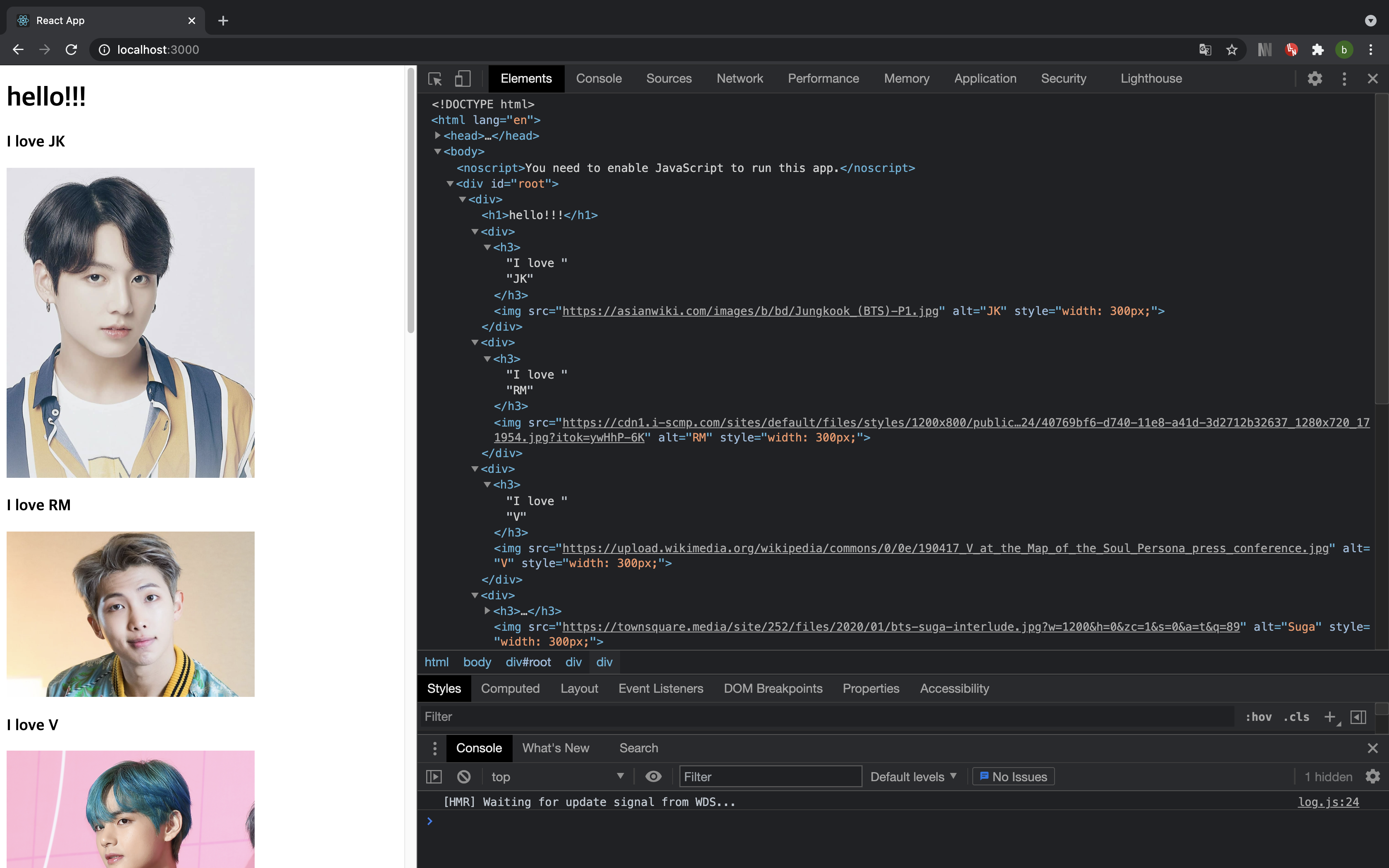Activate the inspect element picker icon
Image resolution: width=1389 pixels, height=868 pixels.
click(435, 79)
